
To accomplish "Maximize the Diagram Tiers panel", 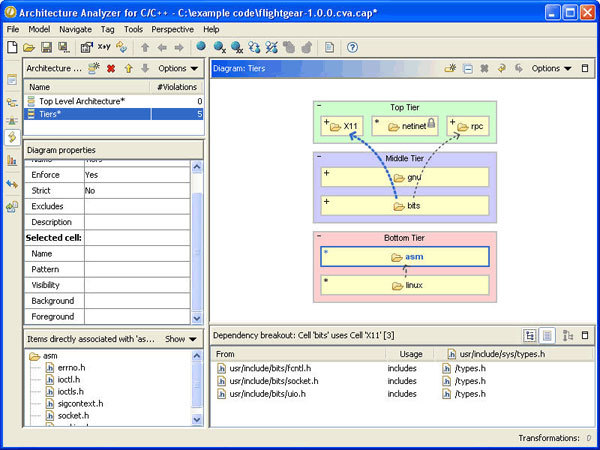I will point(585,68).
